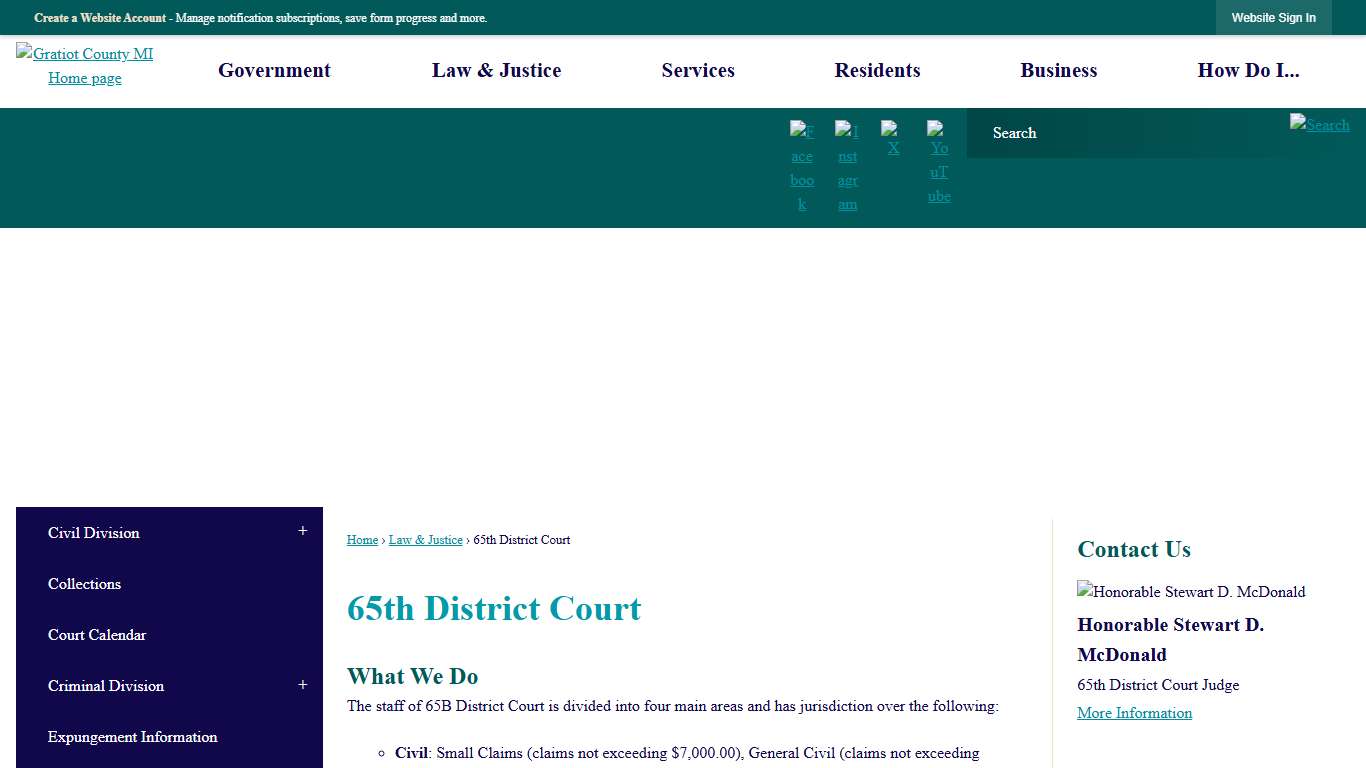
Task: Open the Government navigation menu
Action: tap(274, 70)
